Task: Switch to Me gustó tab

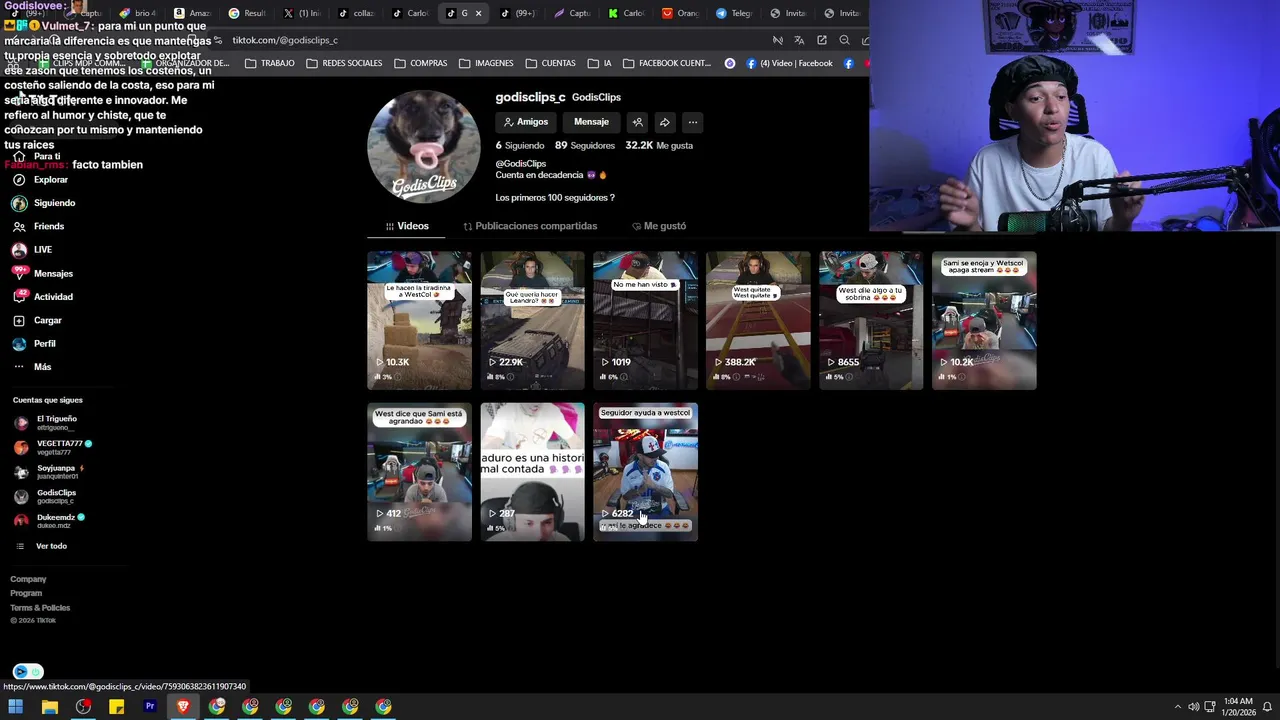Action: [x=658, y=226]
